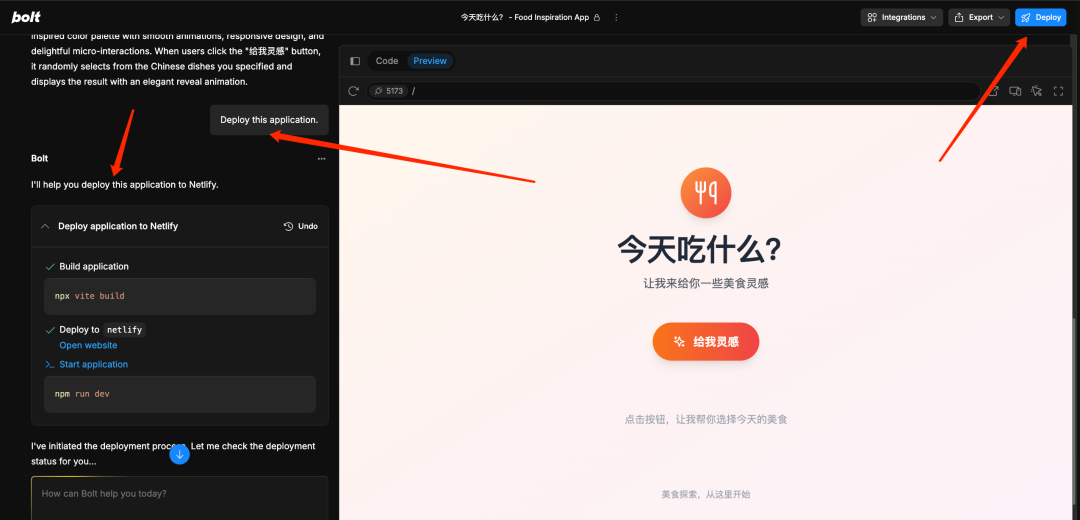Activate the element inspector cursor icon
1080x520 pixels.
pos(1037,91)
